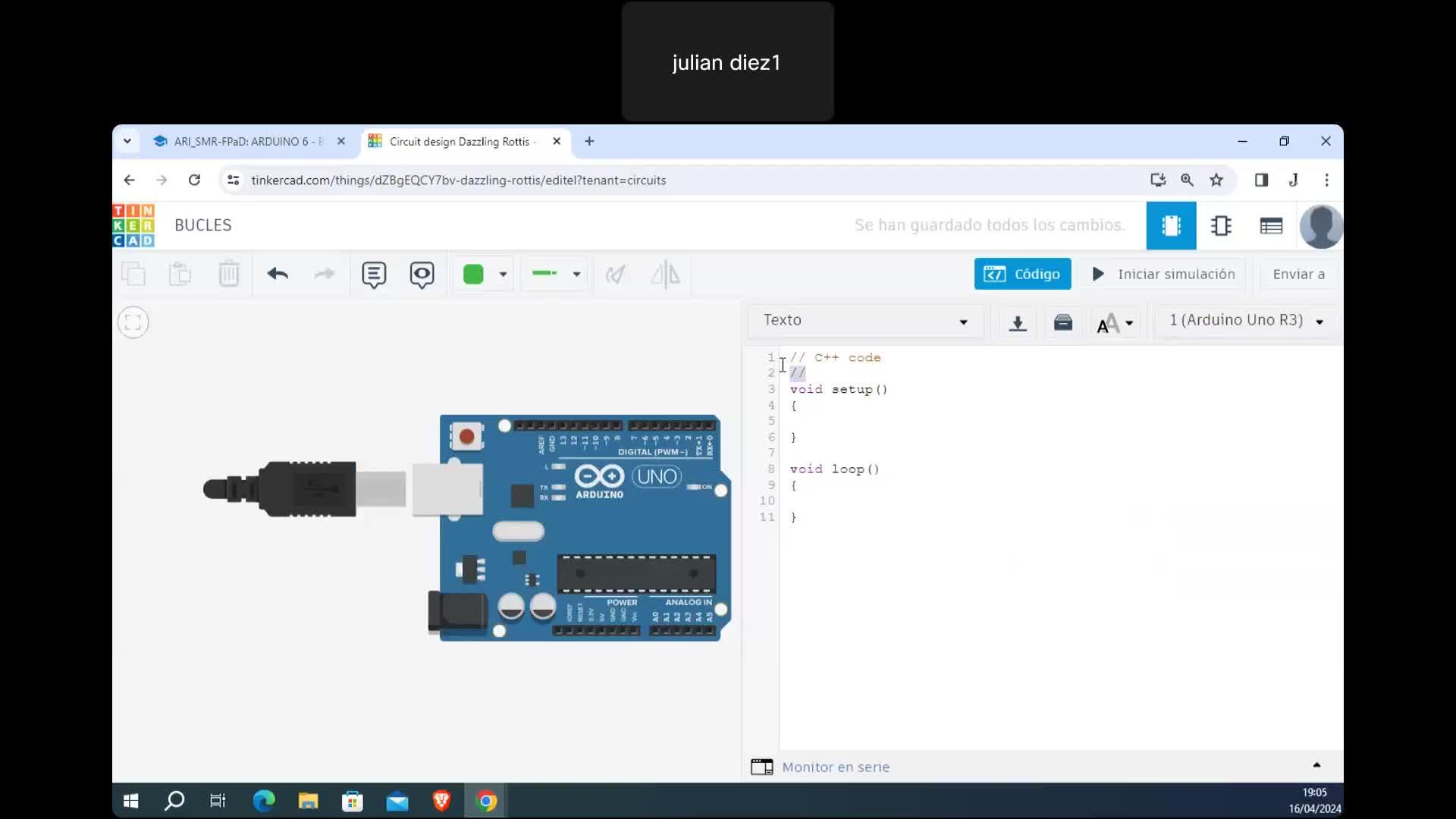Expand the Monitor en serie panel
The width and height of the screenshot is (1456, 819).
click(834, 767)
